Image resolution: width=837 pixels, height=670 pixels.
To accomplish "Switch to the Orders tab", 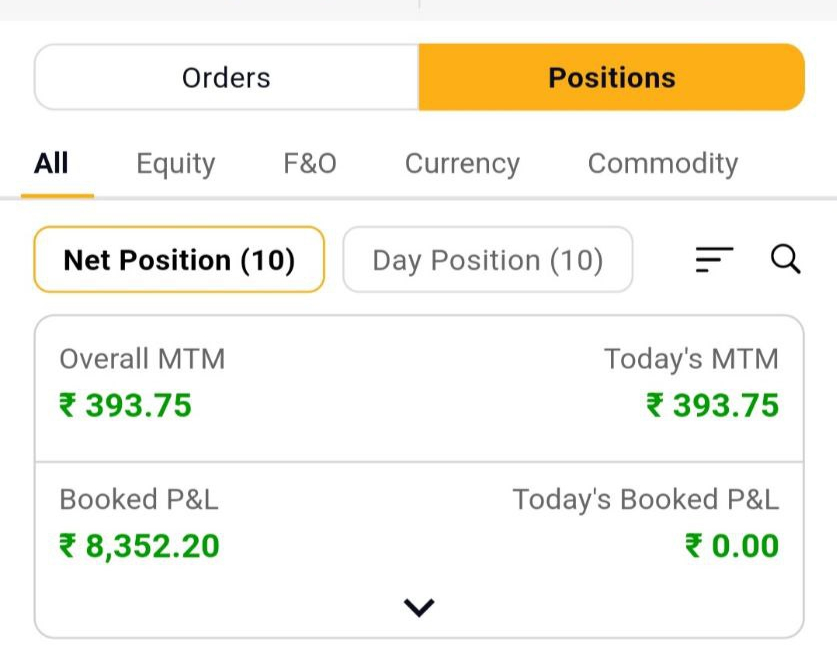I will 226,77.
